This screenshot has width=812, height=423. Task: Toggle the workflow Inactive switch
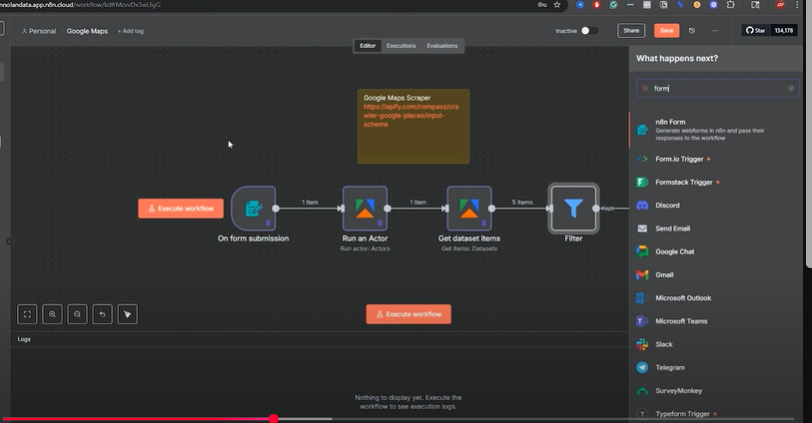[x=589, y=31]
